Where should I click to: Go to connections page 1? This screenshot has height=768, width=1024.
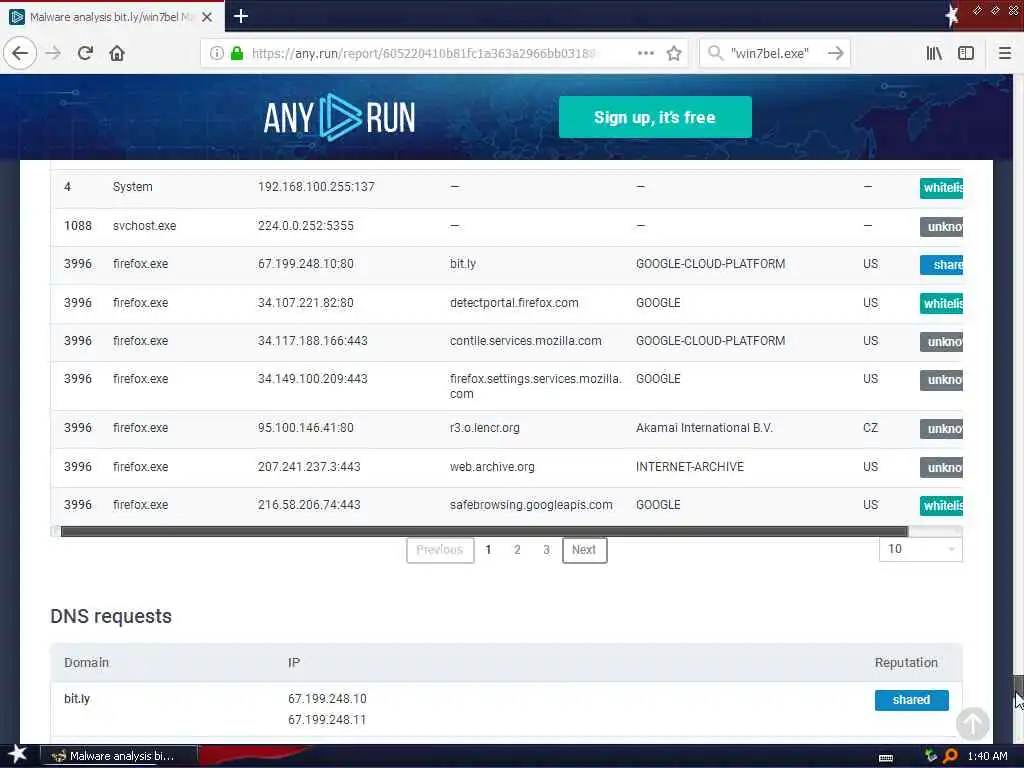pos(488,550)
